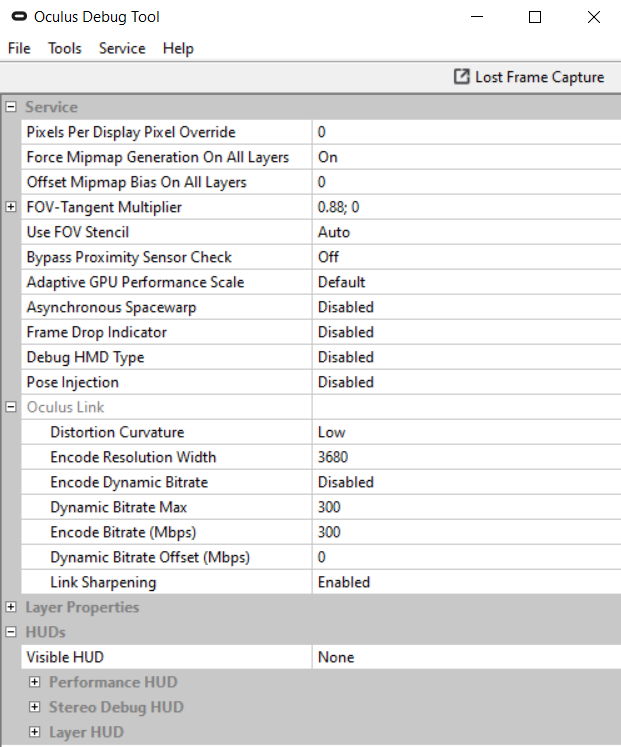Change Debug HMD Type Disabled value
This screenshot has height=747, width=621.
(x=467, y=357)
